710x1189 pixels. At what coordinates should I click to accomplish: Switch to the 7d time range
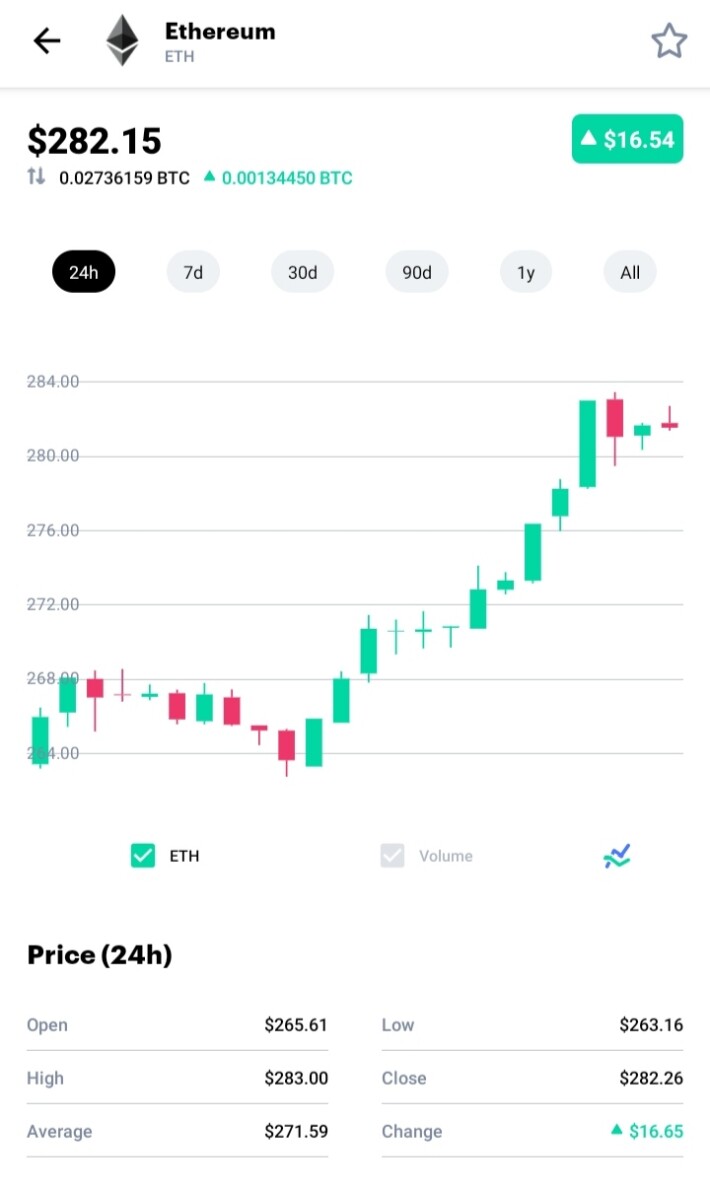tap(193, 272)
